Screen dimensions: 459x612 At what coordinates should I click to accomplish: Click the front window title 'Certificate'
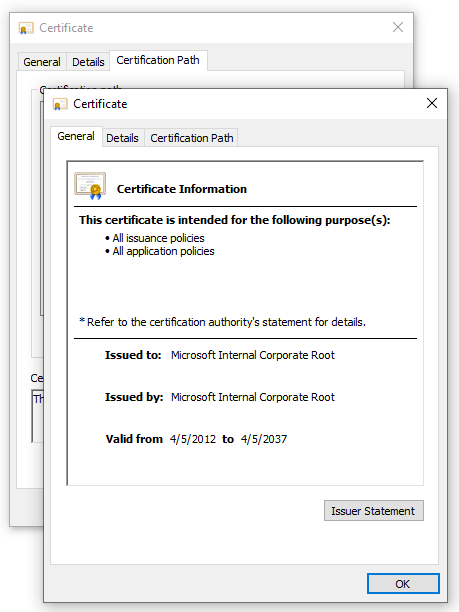pyautogui.click(x=100, y=104)
